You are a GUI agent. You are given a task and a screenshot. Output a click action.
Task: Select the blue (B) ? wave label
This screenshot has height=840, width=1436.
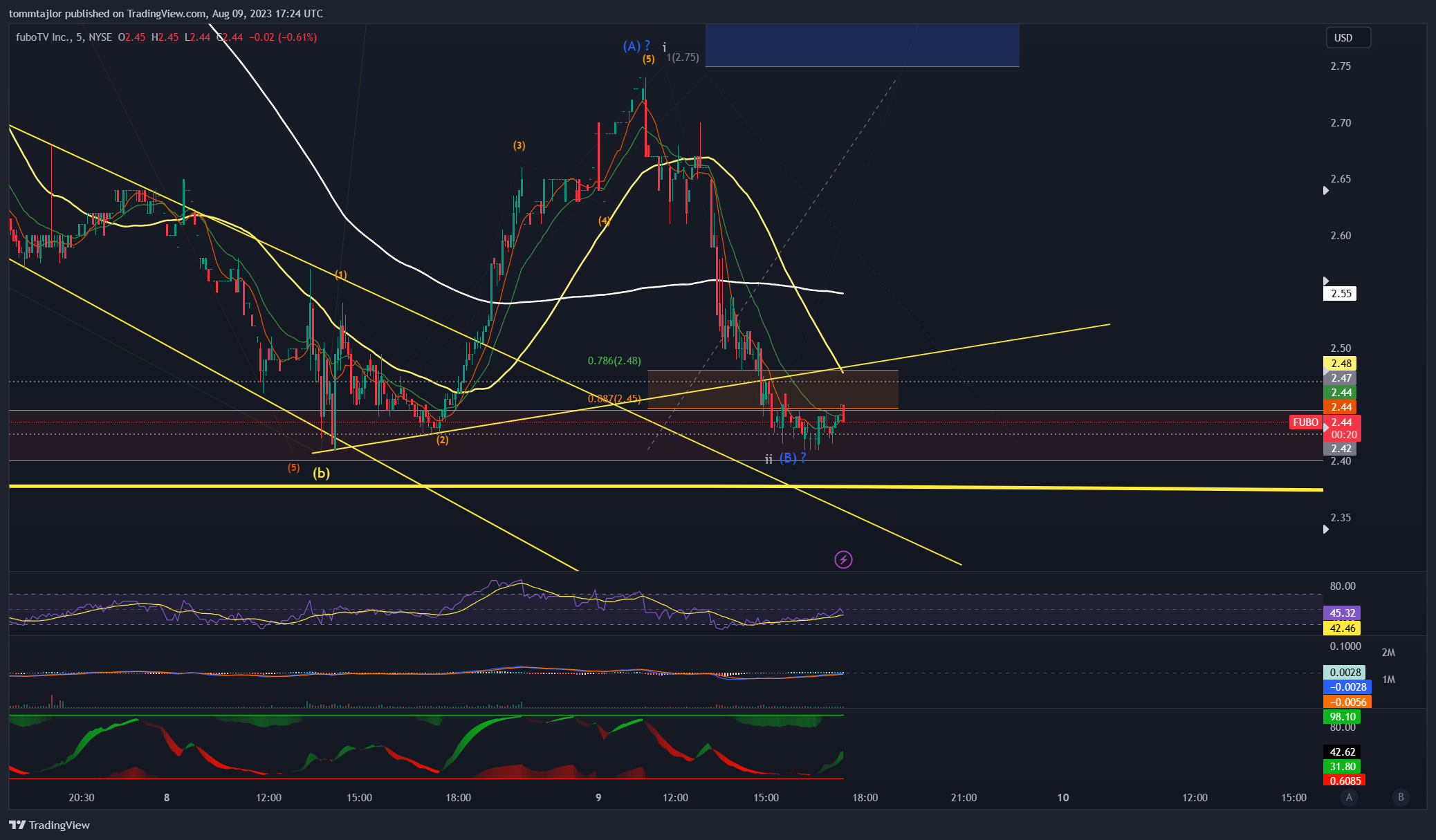click(x=793, y=458)
